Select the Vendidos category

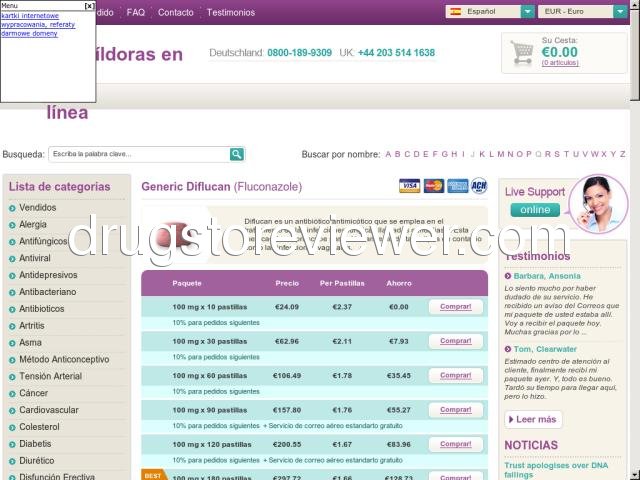38,207
